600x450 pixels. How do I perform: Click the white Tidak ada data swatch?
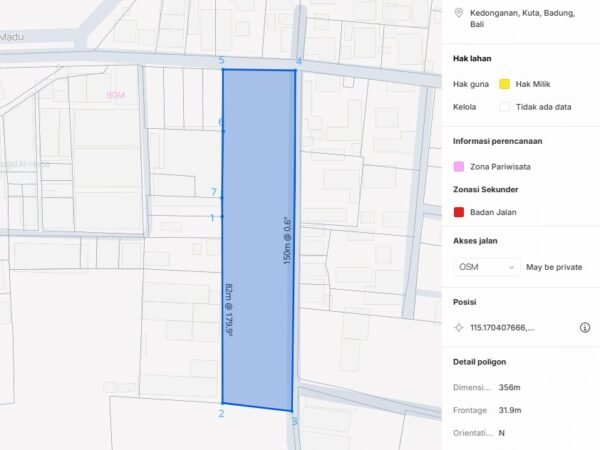[x=505, y=106]
